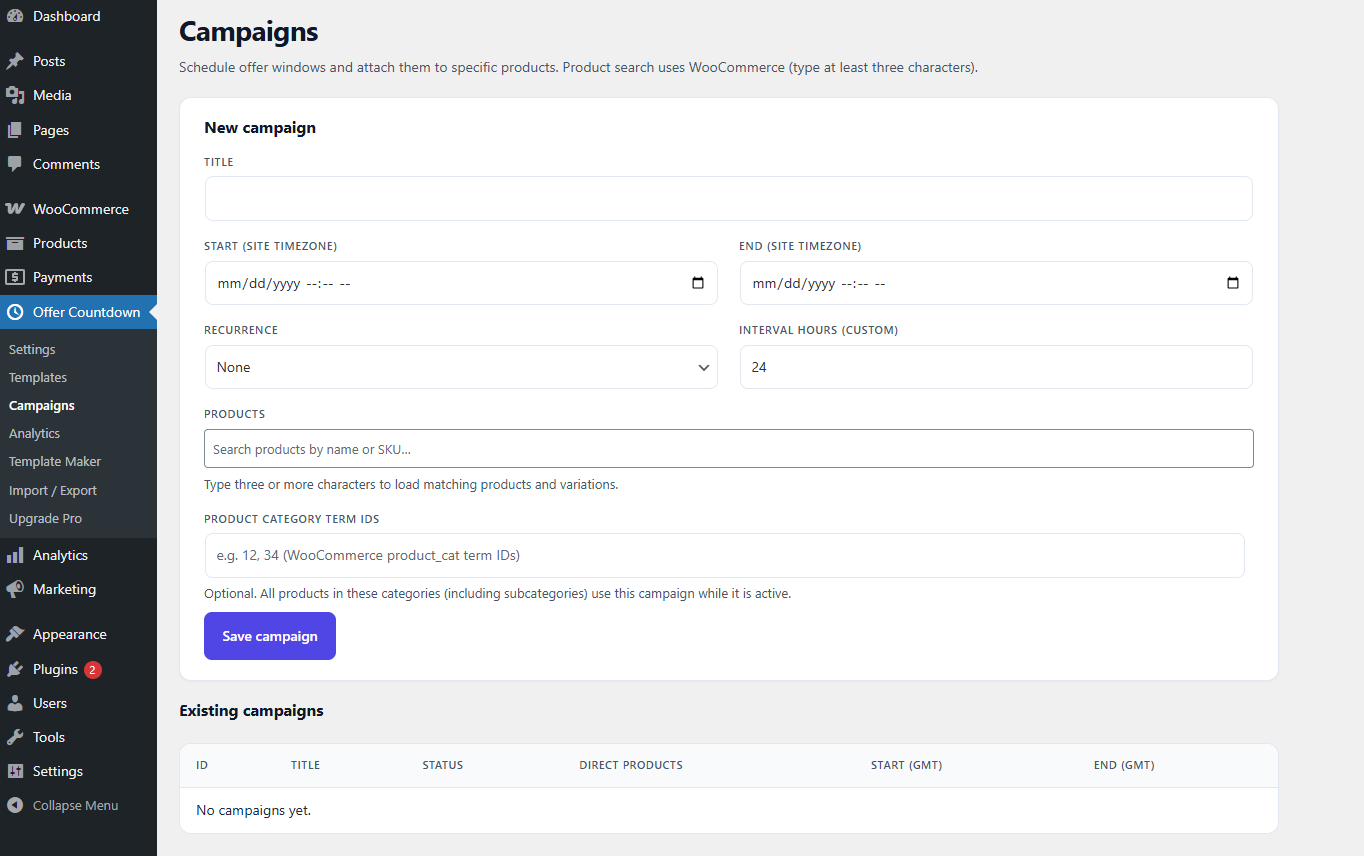Click the Comments speech bubble icon

[15, 164]
